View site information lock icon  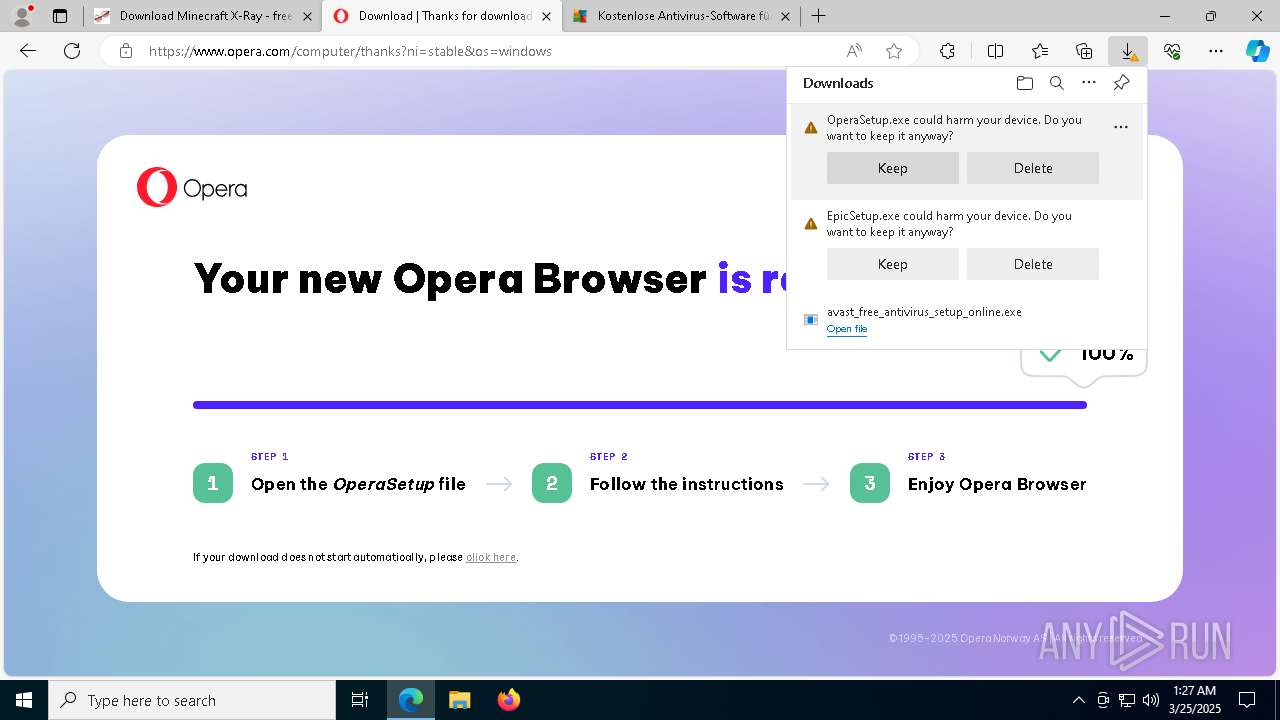click(126, 51)
